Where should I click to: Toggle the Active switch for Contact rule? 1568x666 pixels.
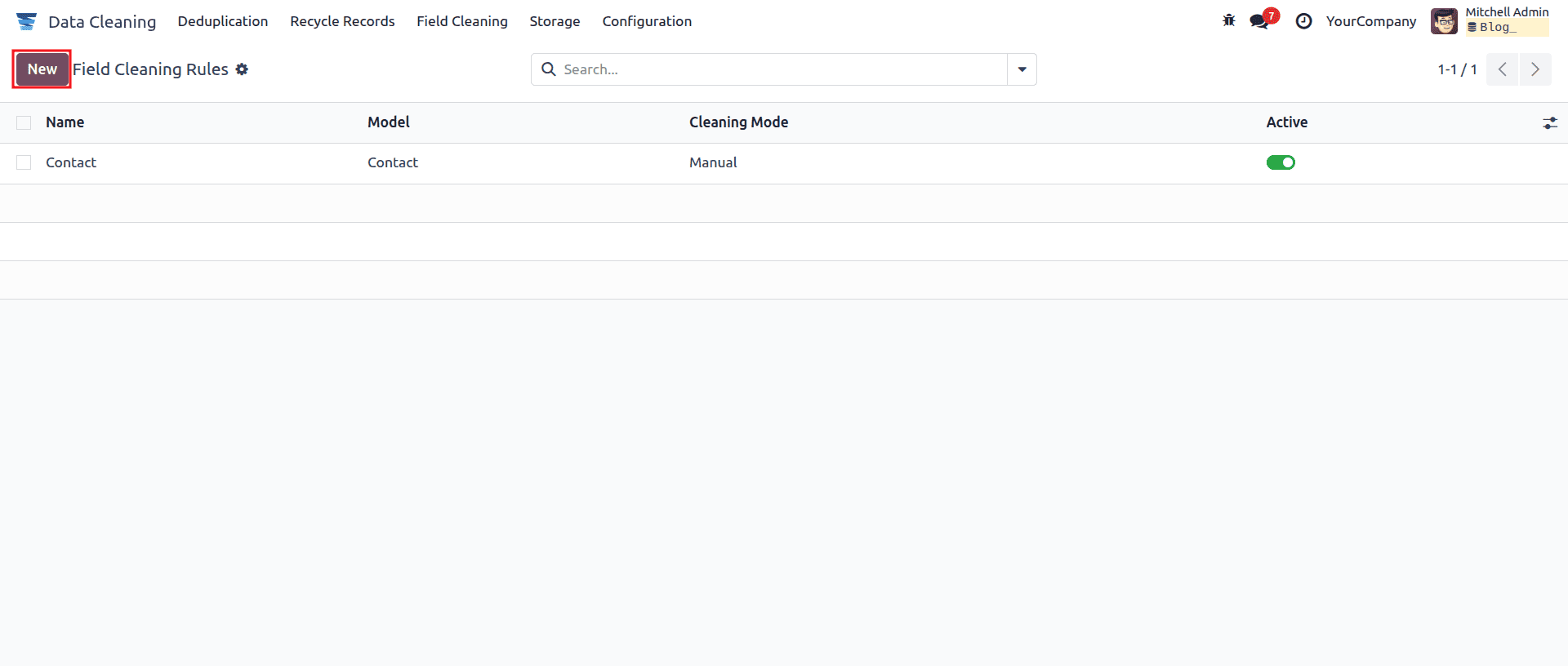[x=1281, y=162]
